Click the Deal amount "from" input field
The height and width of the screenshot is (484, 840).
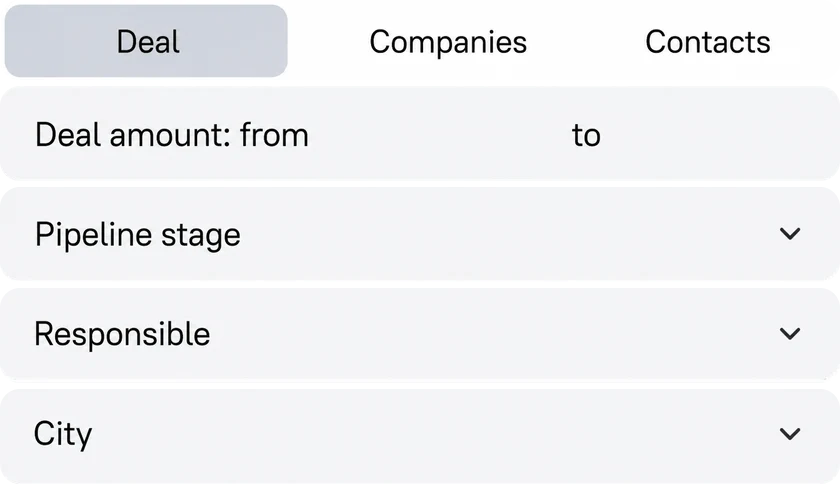(x=437, y=134)
